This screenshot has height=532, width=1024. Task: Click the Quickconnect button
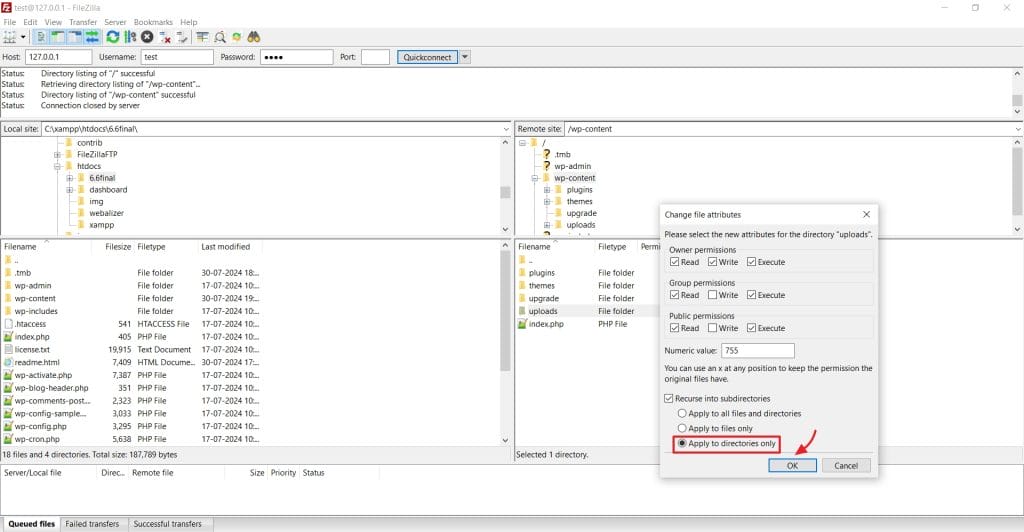tap(428, 57)
